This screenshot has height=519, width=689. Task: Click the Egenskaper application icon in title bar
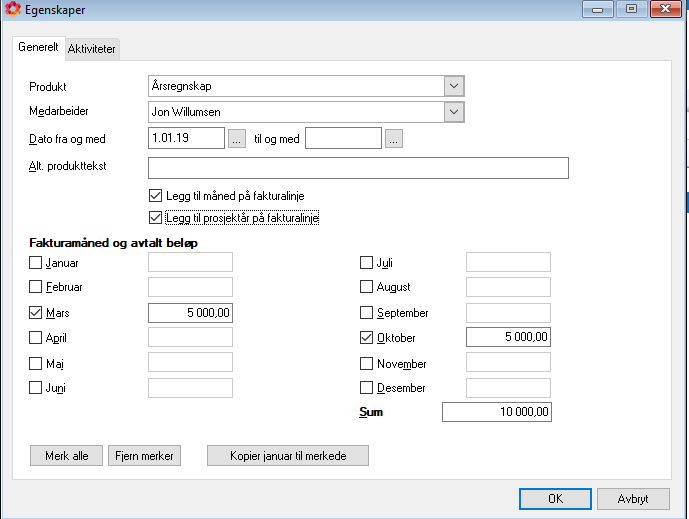pyautogui.click(x=13, y=9)
